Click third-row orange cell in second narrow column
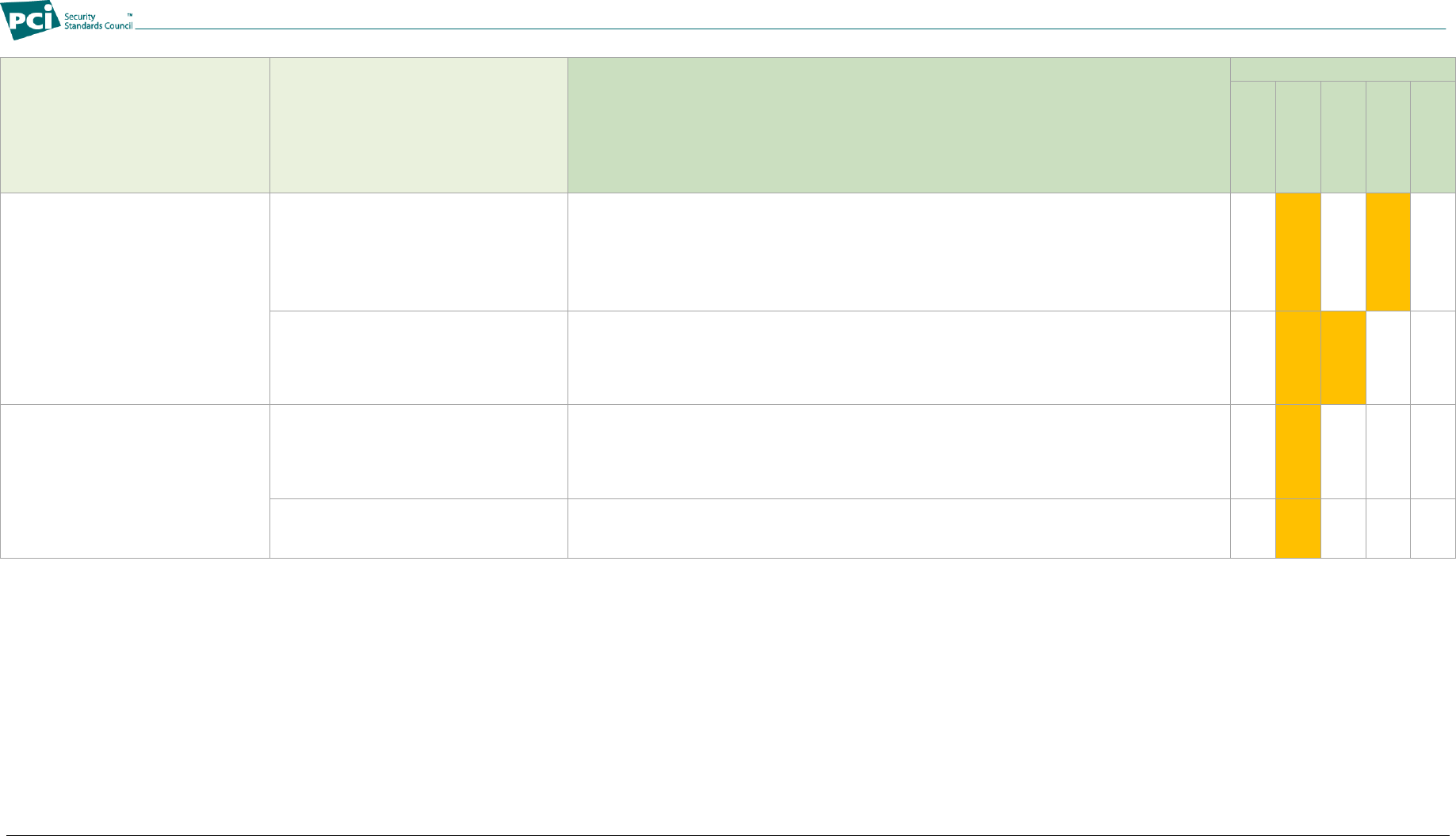 click(1298, 452)
